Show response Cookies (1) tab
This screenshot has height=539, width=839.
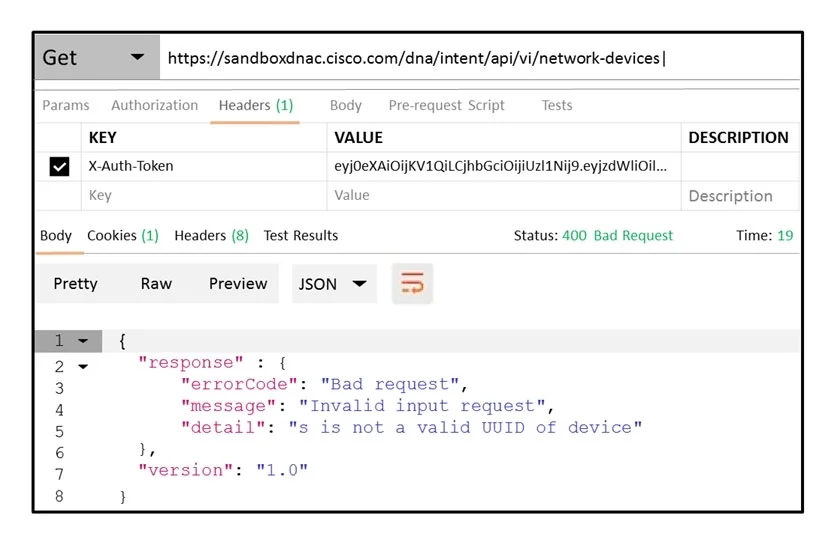(x=123, y=236)
